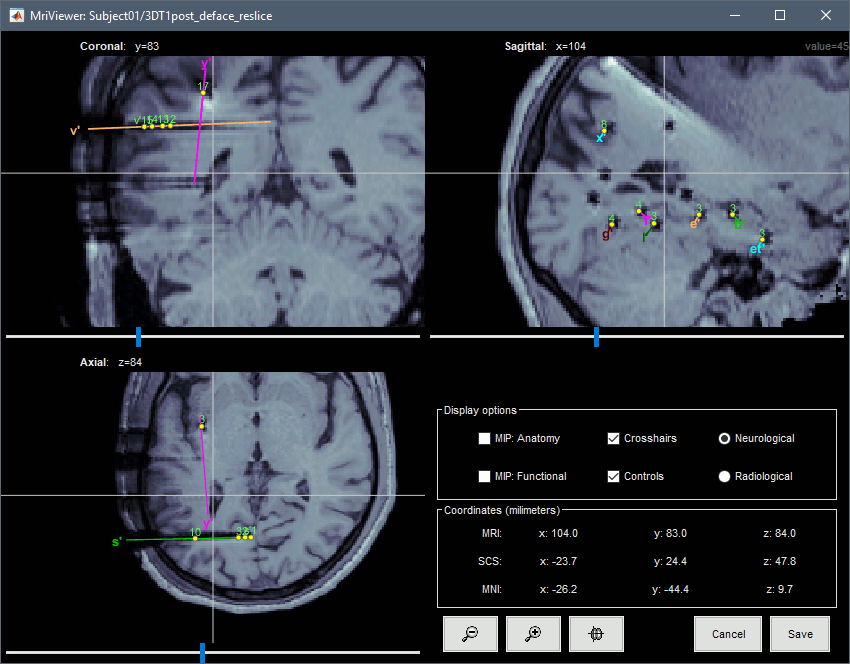Click the coronal slice slider handle
Screen dimensions: 850x664
coord(139,337)
